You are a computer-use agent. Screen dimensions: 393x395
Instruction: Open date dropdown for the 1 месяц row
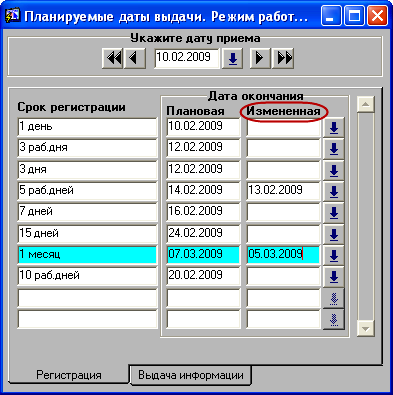pyautogui.click(x=334, y=255)
